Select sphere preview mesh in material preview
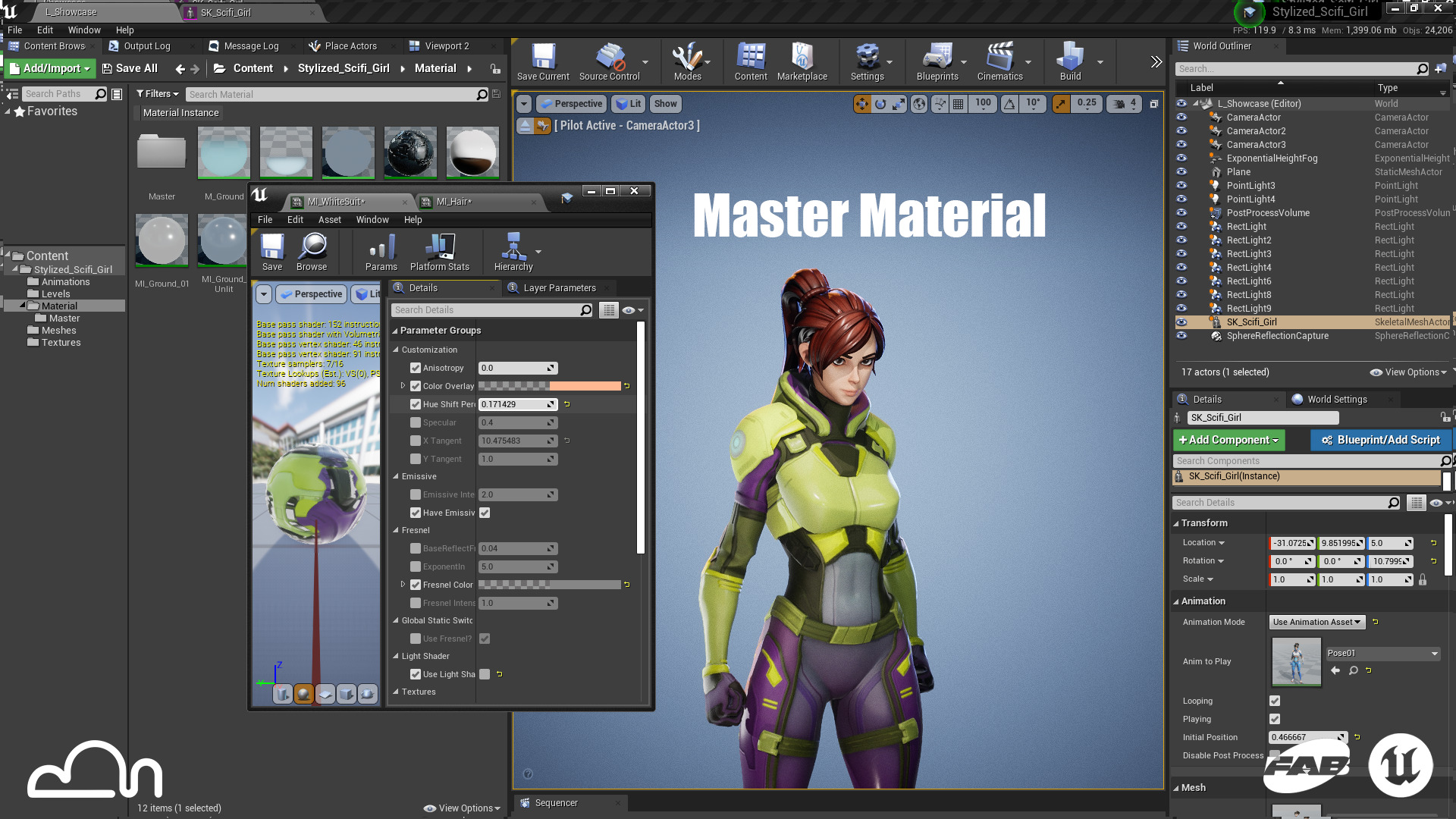The height and width of the screenshot is (819, 1456). tap(303, 694)
